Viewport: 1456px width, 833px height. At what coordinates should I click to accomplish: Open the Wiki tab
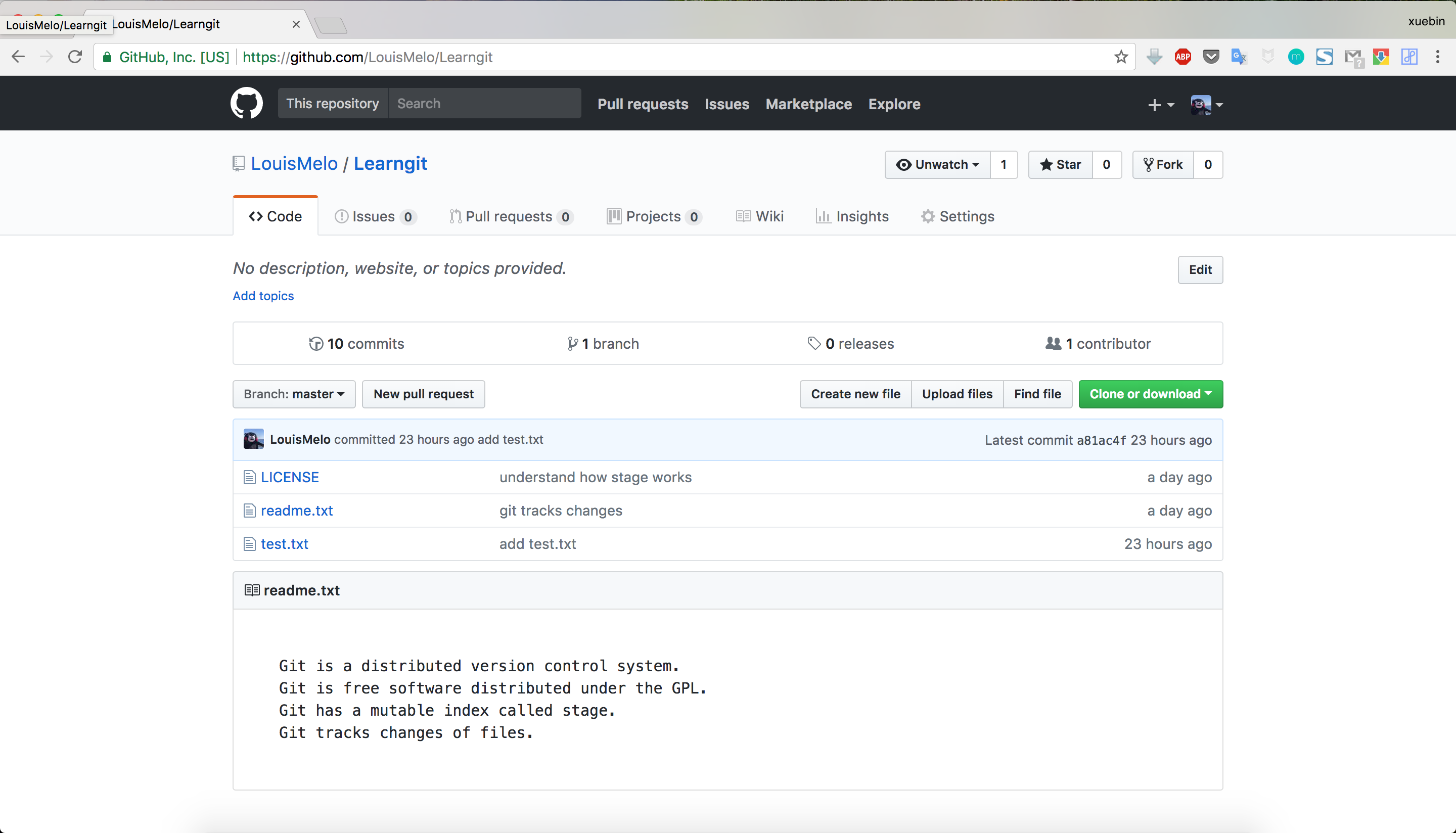(760, 216)
